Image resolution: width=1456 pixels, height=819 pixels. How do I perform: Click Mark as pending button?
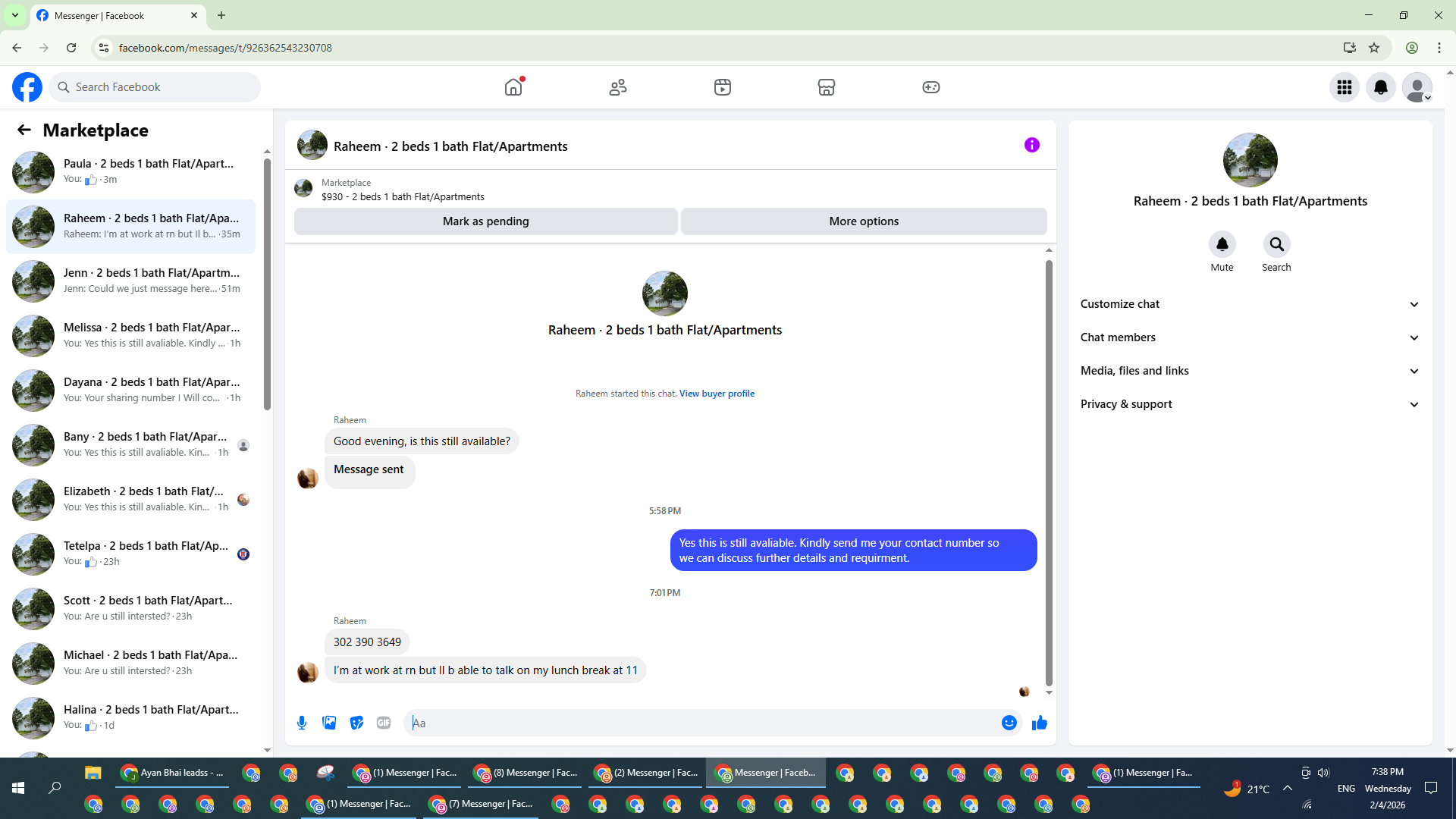pyautogui.click(x=485, y=221)
